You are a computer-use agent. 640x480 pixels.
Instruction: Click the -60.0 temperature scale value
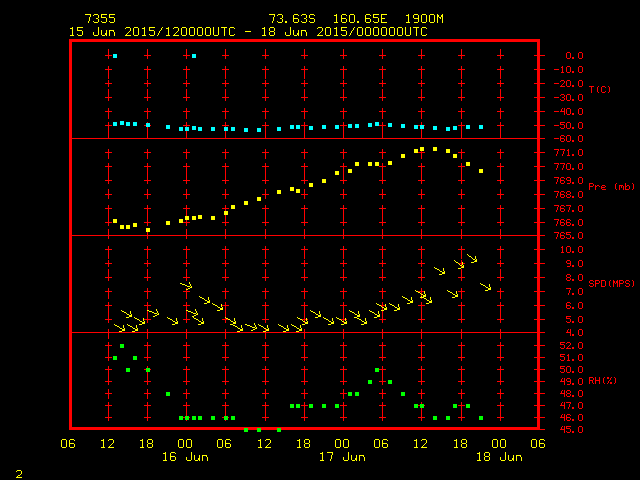coord(568,139)
